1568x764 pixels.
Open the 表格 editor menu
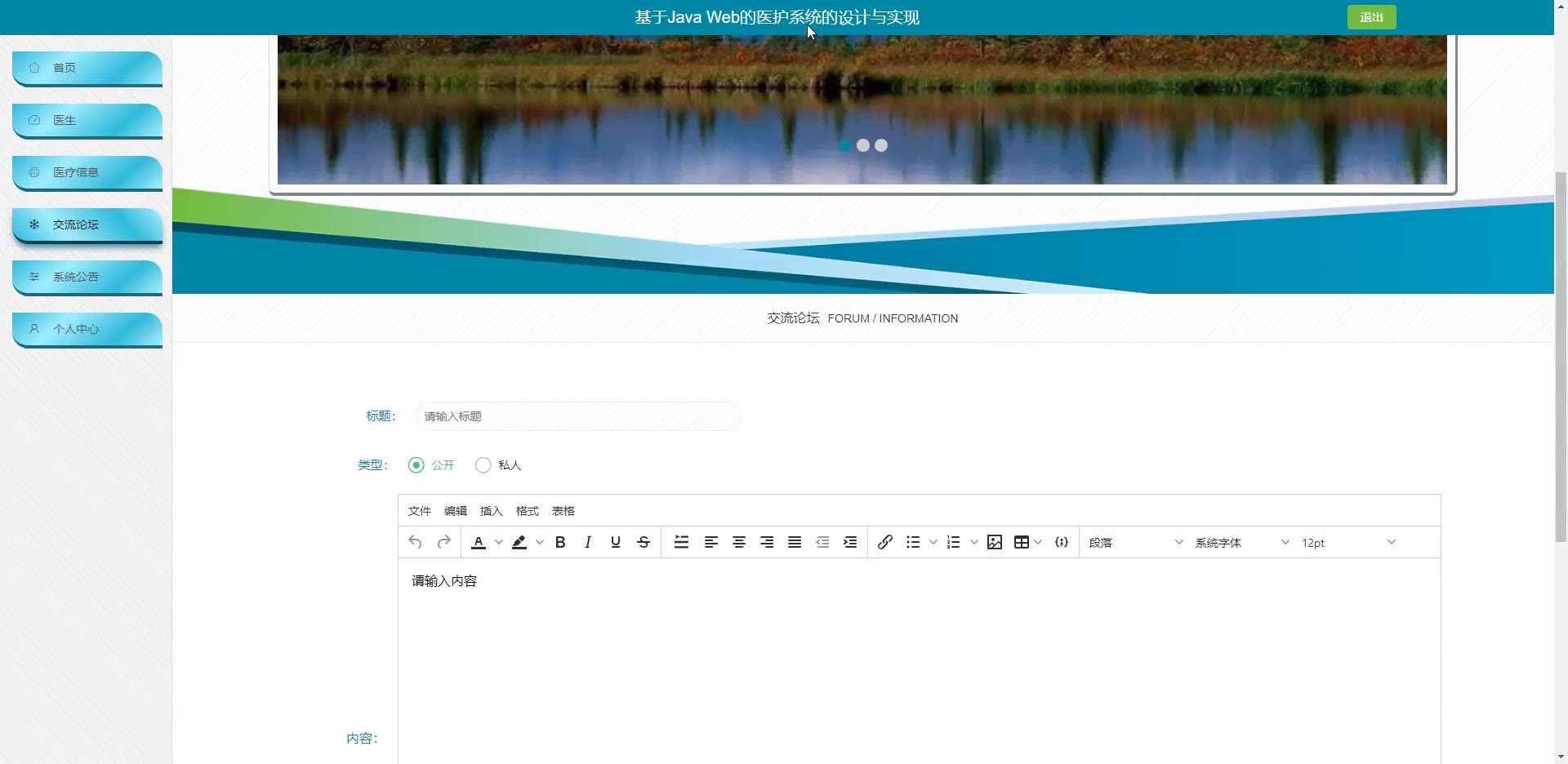click(563, 511)
